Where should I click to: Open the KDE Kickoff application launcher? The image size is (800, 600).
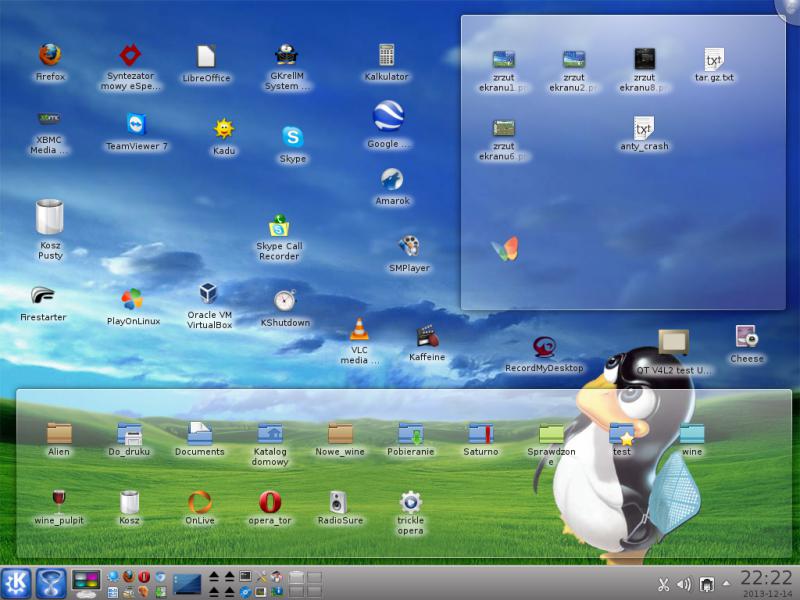16,583
